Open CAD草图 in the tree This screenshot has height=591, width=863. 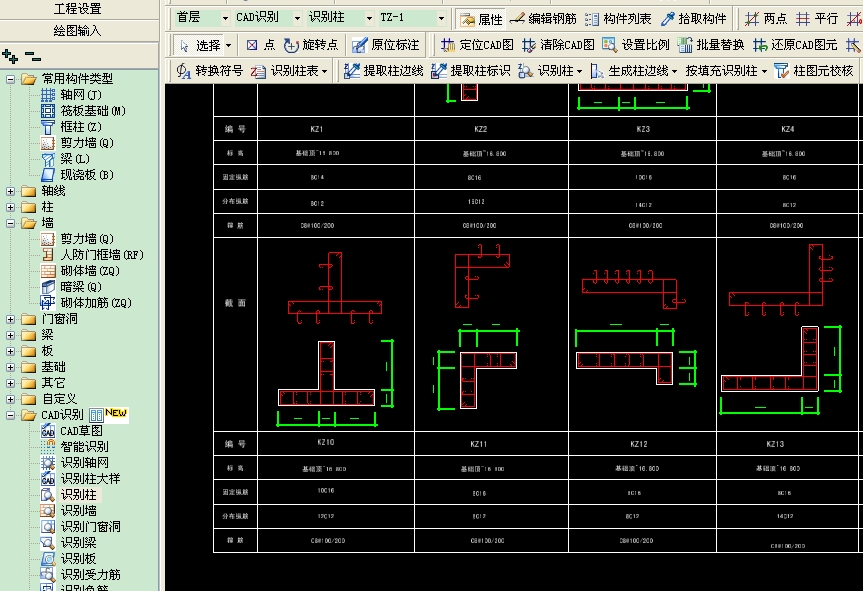(81, 431)
